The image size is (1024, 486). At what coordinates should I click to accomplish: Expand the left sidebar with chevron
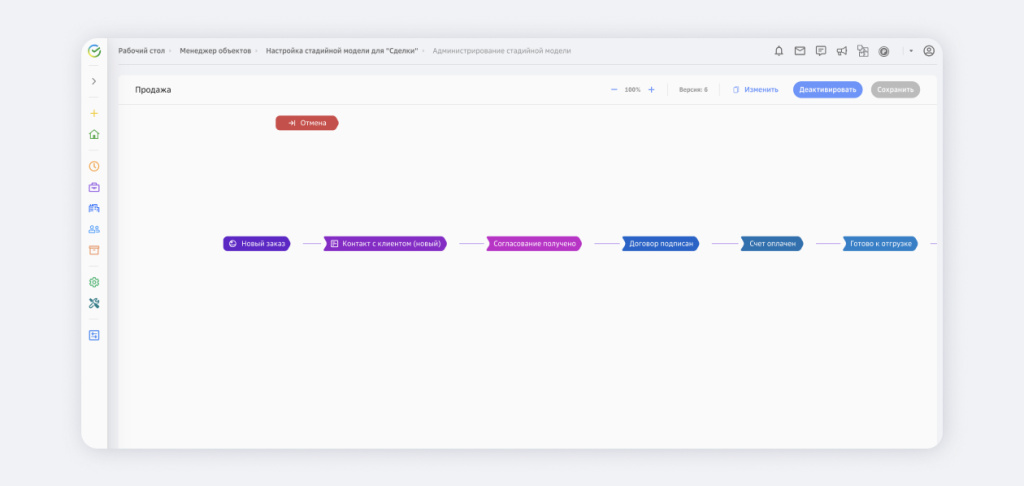94,81
